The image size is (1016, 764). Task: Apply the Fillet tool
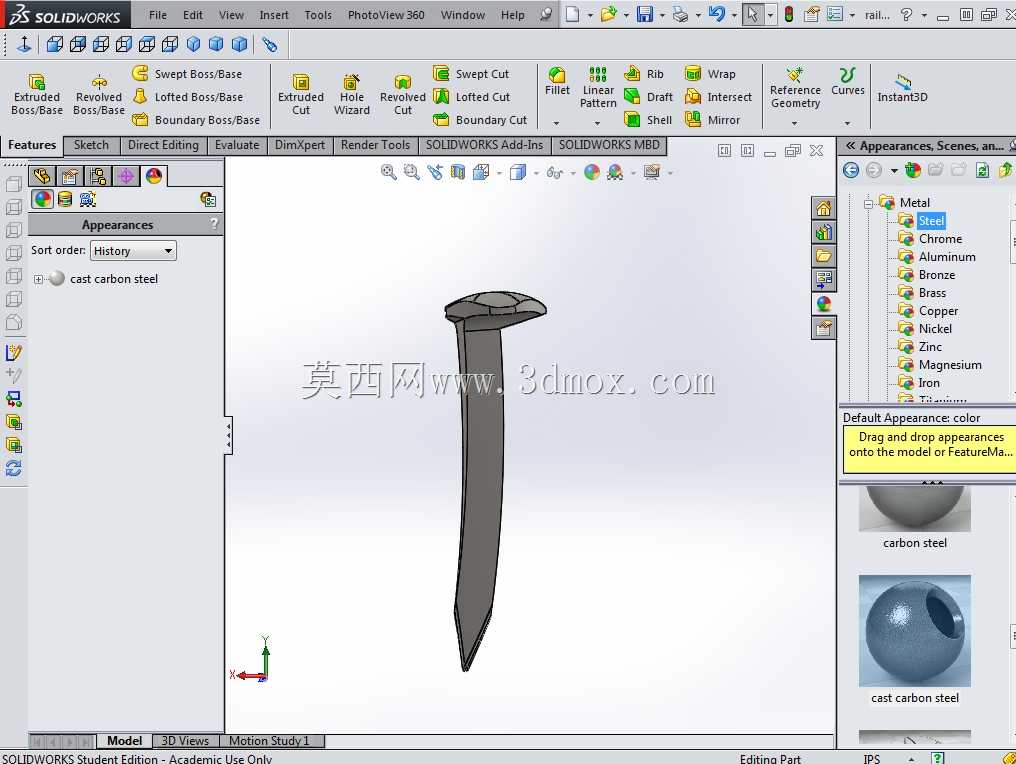(x=557, y=82)
